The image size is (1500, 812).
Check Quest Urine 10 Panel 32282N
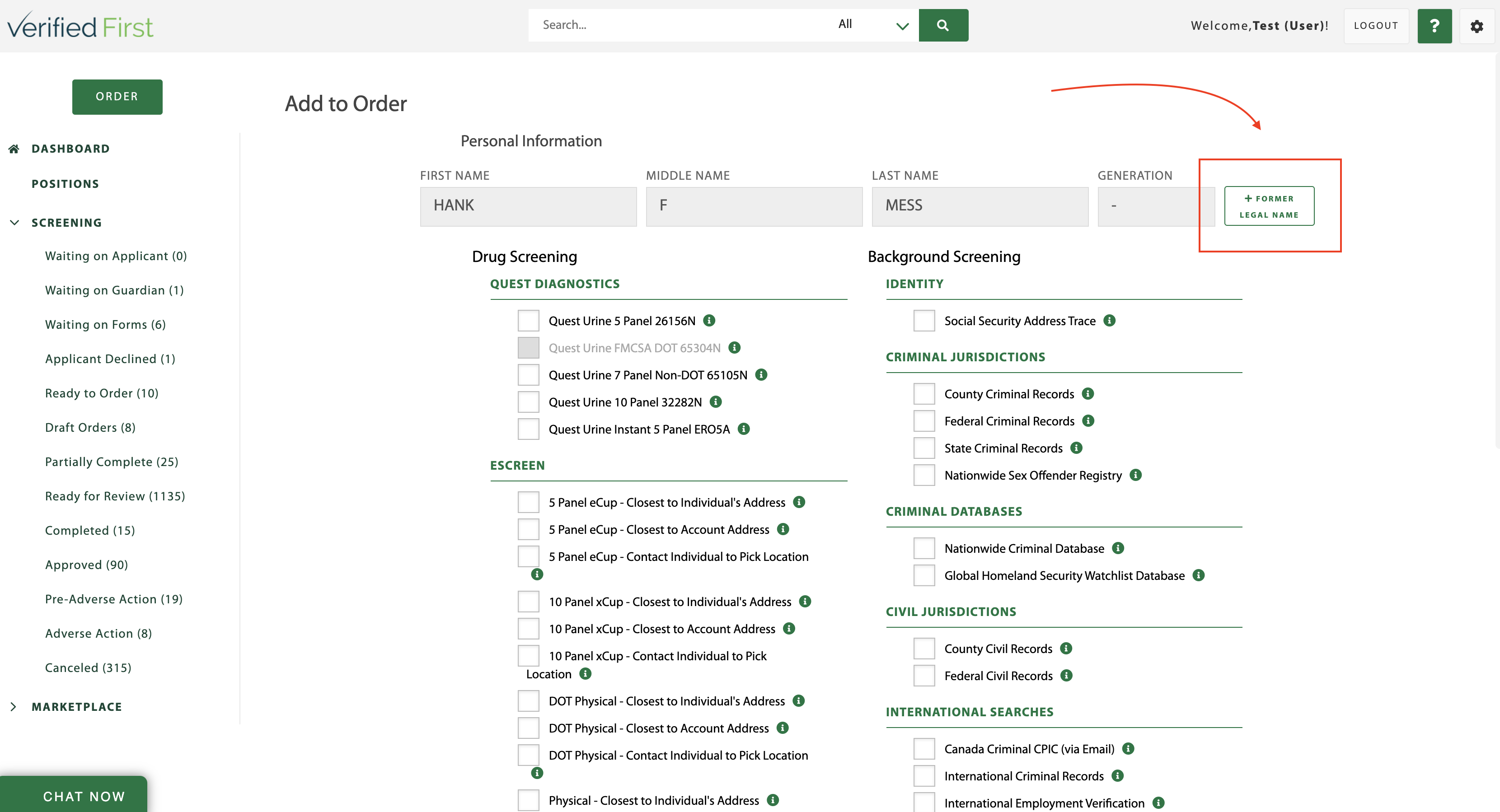(x=528, y=401)
